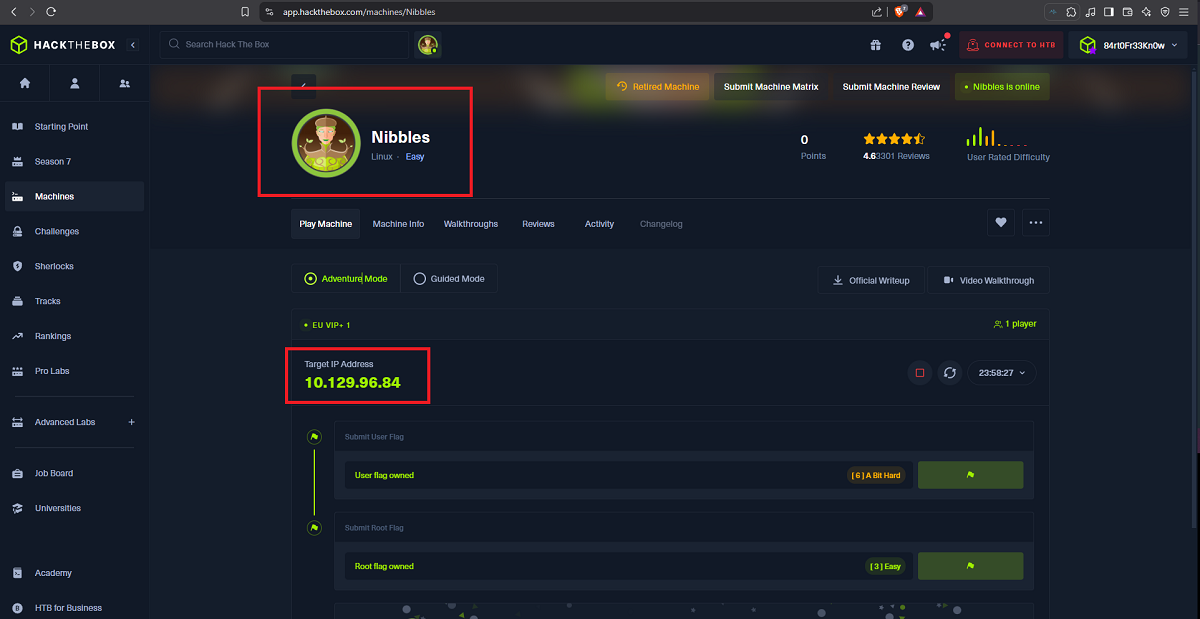Viewport: 1200px width, 619px height.
Task: Open the gift box icon in header
Action: pos(875,45)
